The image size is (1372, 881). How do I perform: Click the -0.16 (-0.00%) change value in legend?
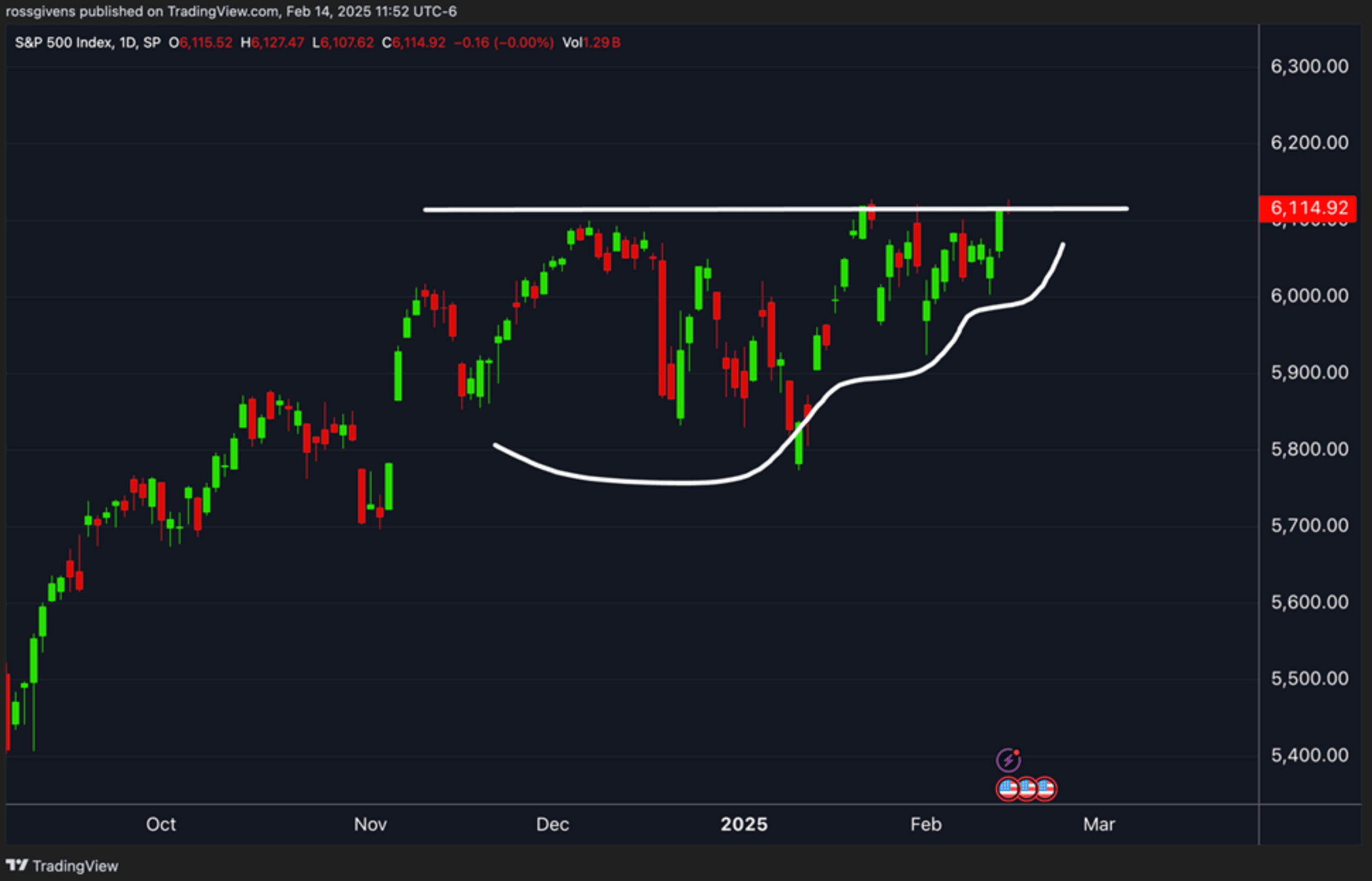503,43
